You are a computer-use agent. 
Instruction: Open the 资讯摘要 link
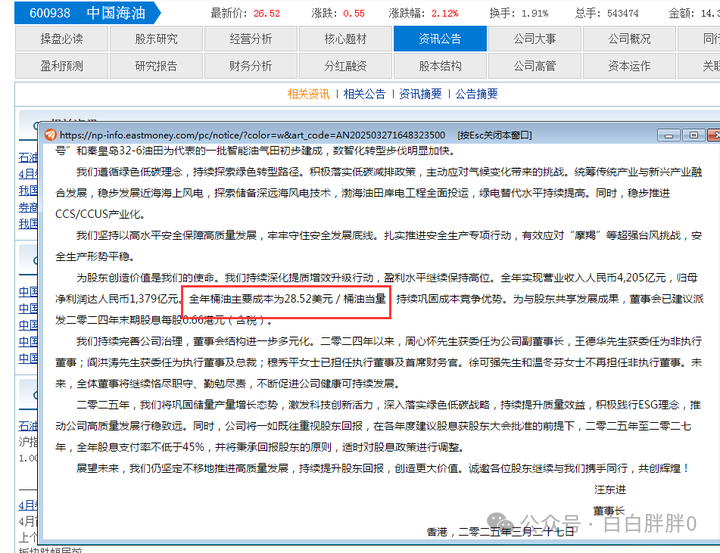pos(420,94)
